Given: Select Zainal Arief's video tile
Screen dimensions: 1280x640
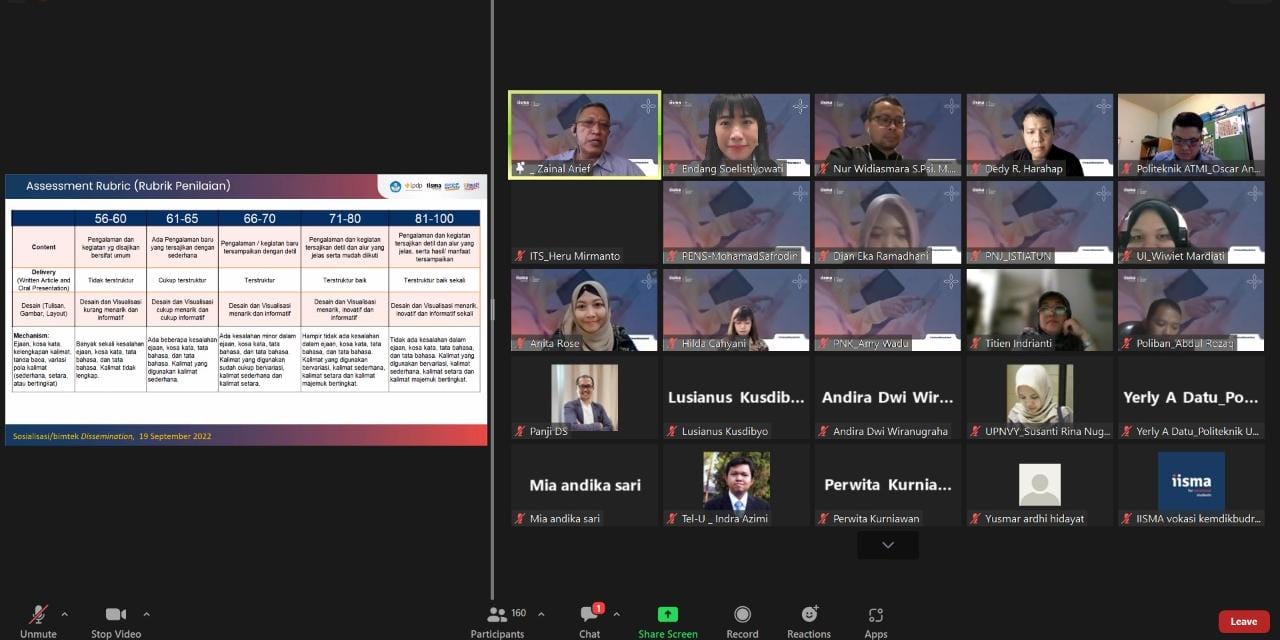Looking at the screenshot, I should click(x=585, y=135).
